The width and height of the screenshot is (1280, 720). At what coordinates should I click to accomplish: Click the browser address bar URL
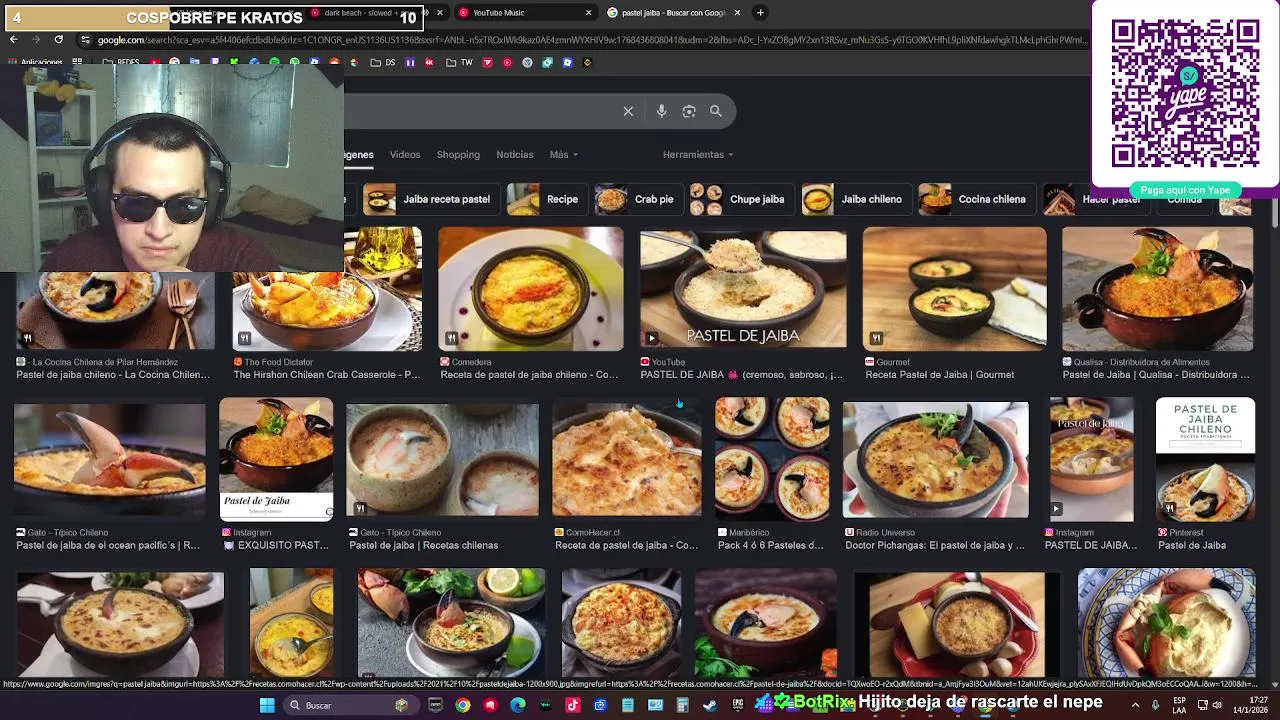(x=590, y=40)
